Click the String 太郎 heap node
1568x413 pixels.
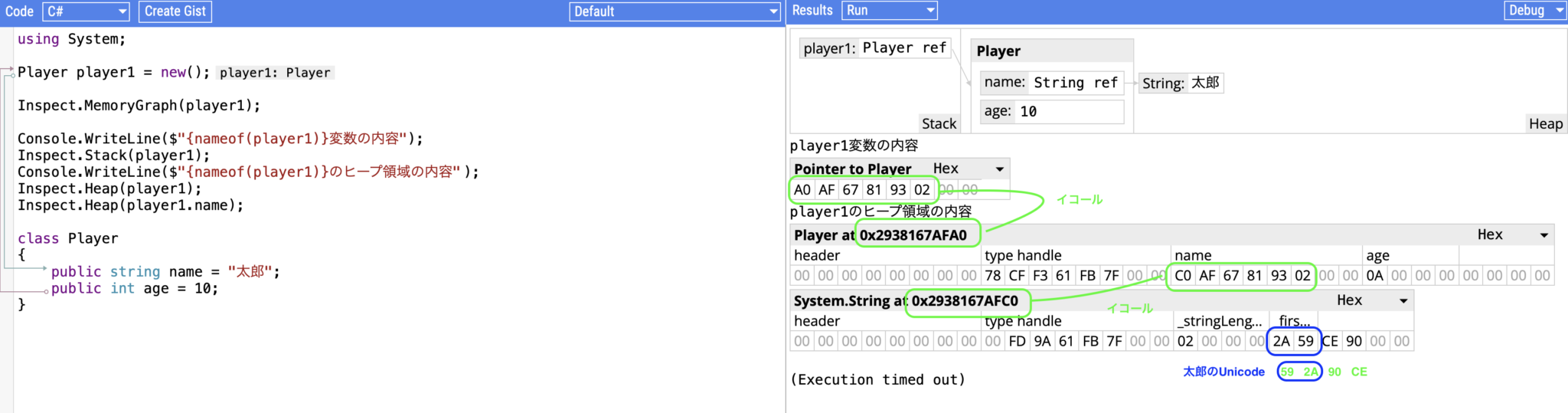(1180, 83)
